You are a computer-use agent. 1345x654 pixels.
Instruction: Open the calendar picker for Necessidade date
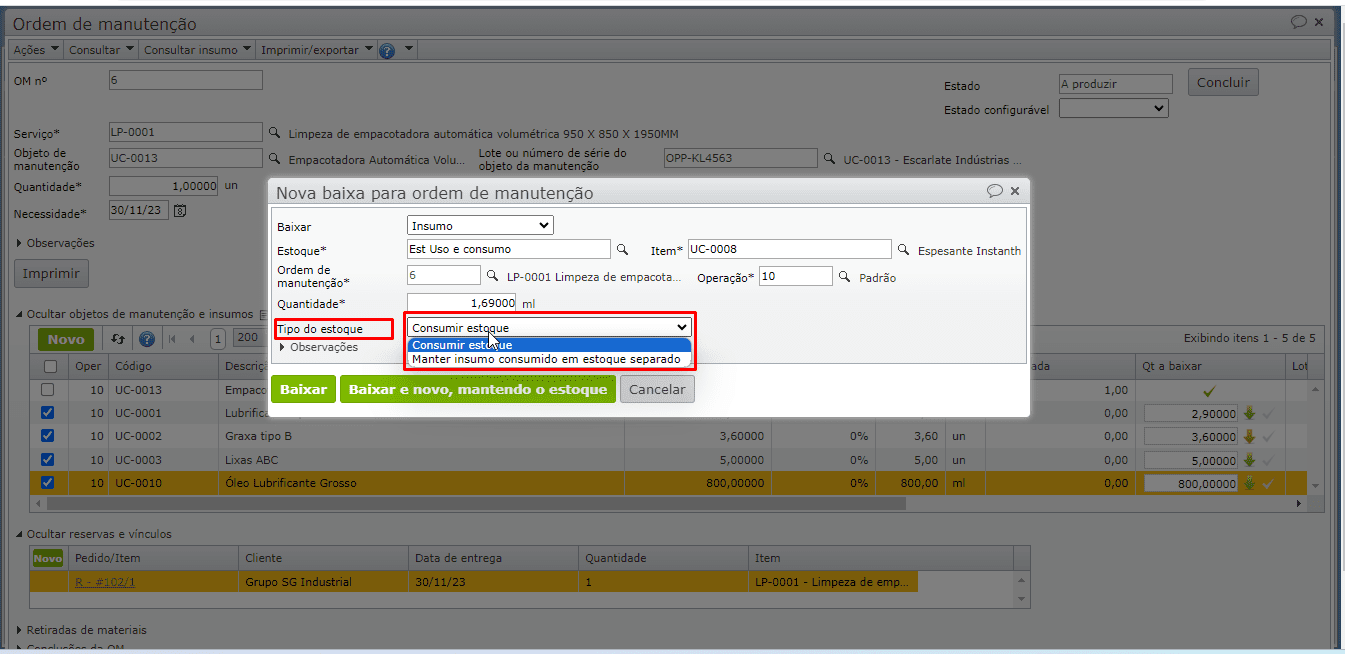tap(180, 211)
